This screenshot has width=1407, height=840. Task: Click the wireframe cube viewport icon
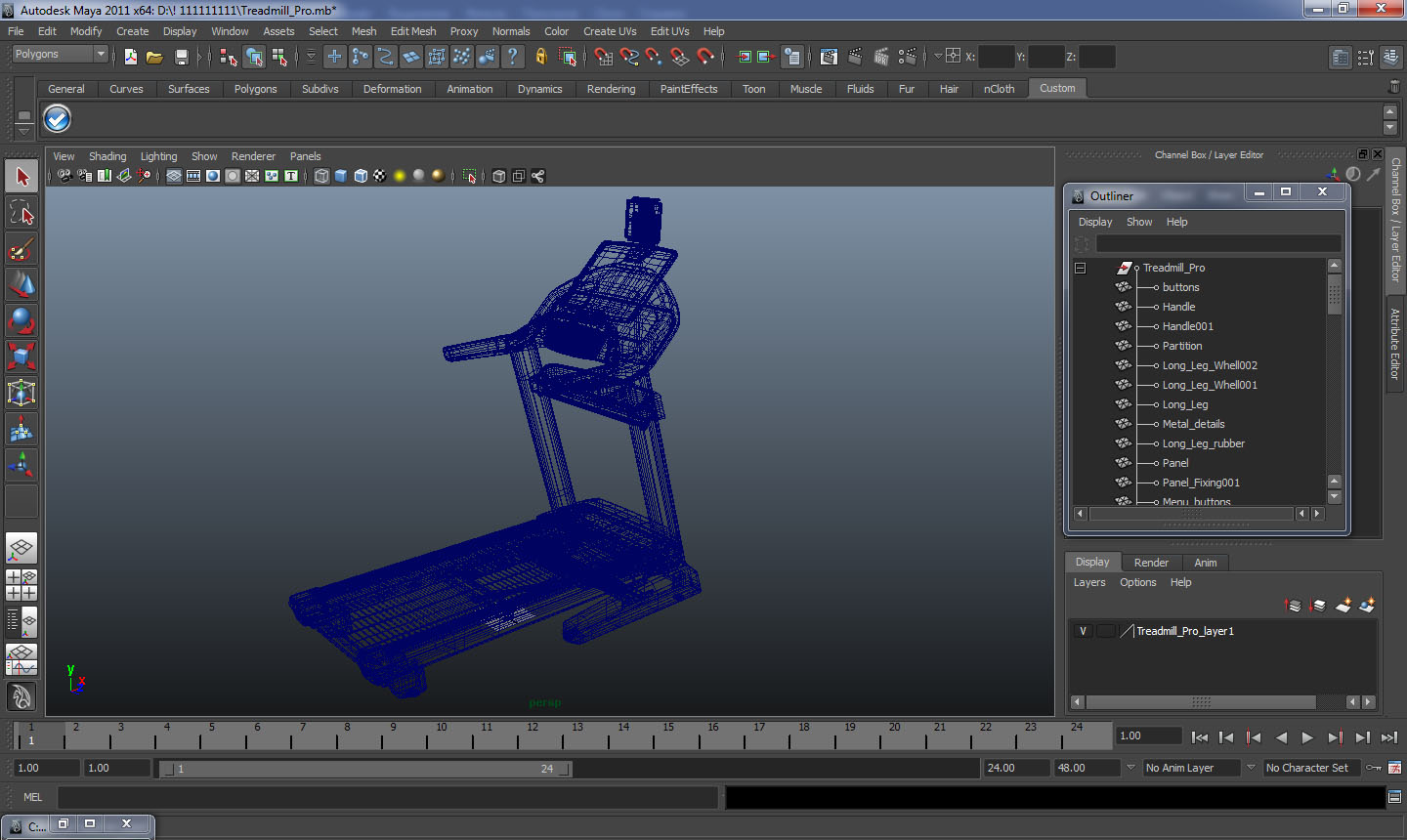coord(321,176)
